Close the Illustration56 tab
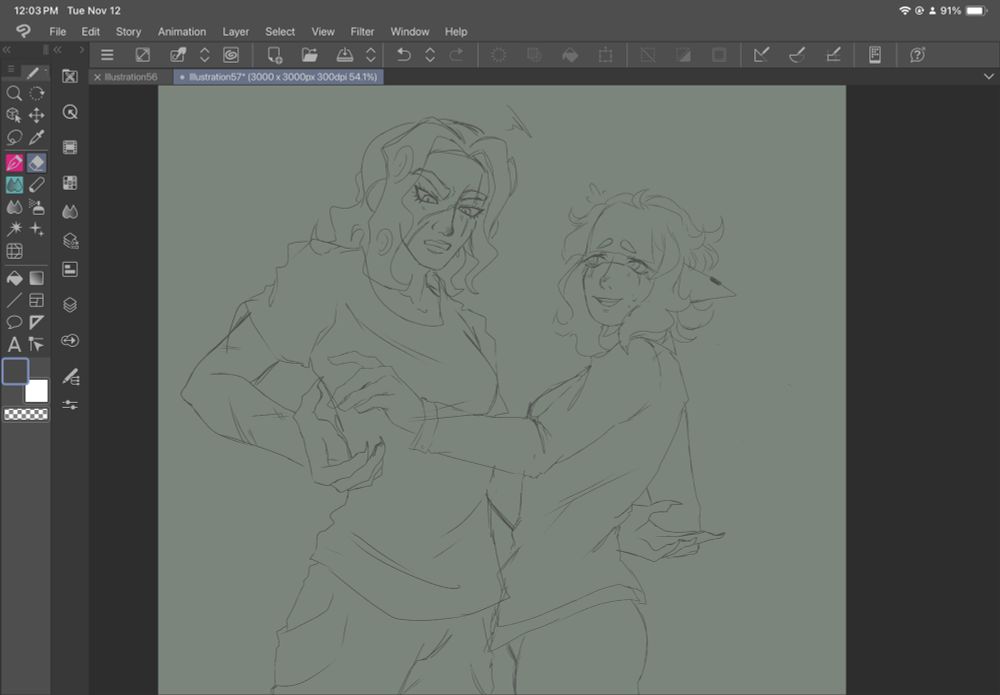This screenshot has height=695, width=1000. (98, 77)
